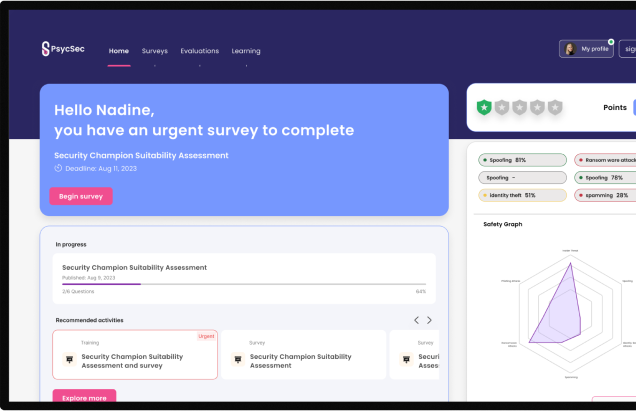Viewport: 636px width, 411px height.
Task: Click the icon on the middle Survey card
Action: point(237,360)
